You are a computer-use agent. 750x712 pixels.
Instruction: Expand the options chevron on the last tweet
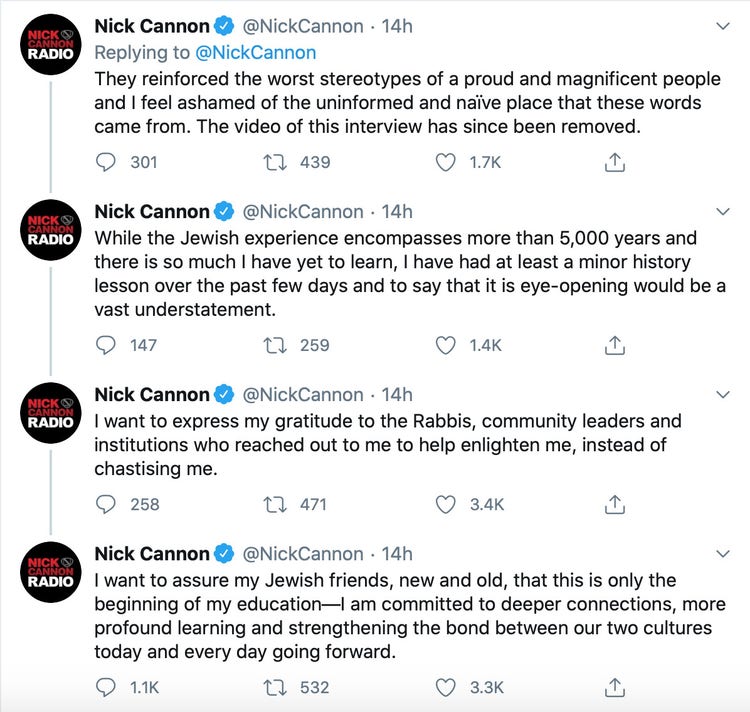click(x=724, y=554)
